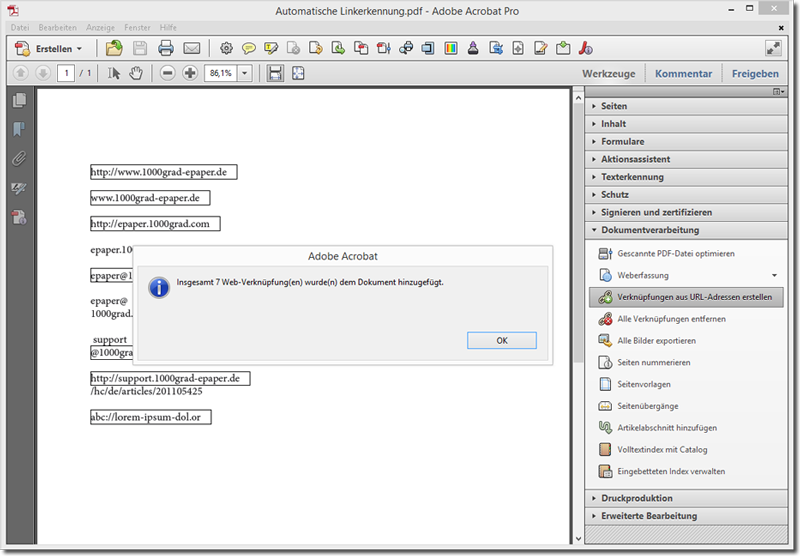800x556 pixels.
Task: Click the bottom icon in the left sidebar
Action: tap(19, 217)
